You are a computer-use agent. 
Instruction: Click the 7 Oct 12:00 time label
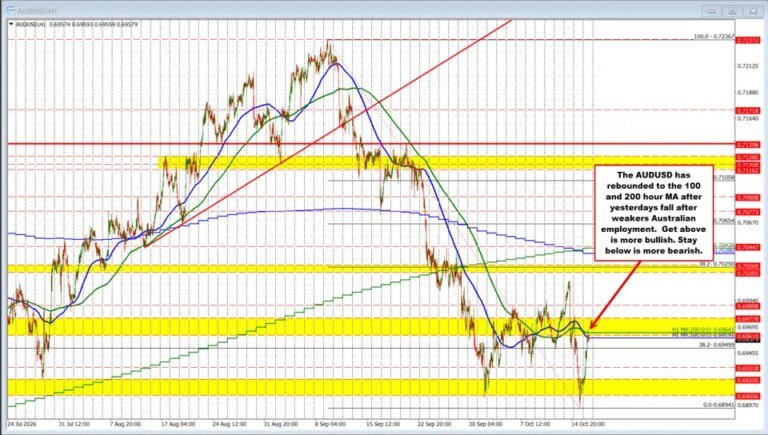(x=534, y=424)
